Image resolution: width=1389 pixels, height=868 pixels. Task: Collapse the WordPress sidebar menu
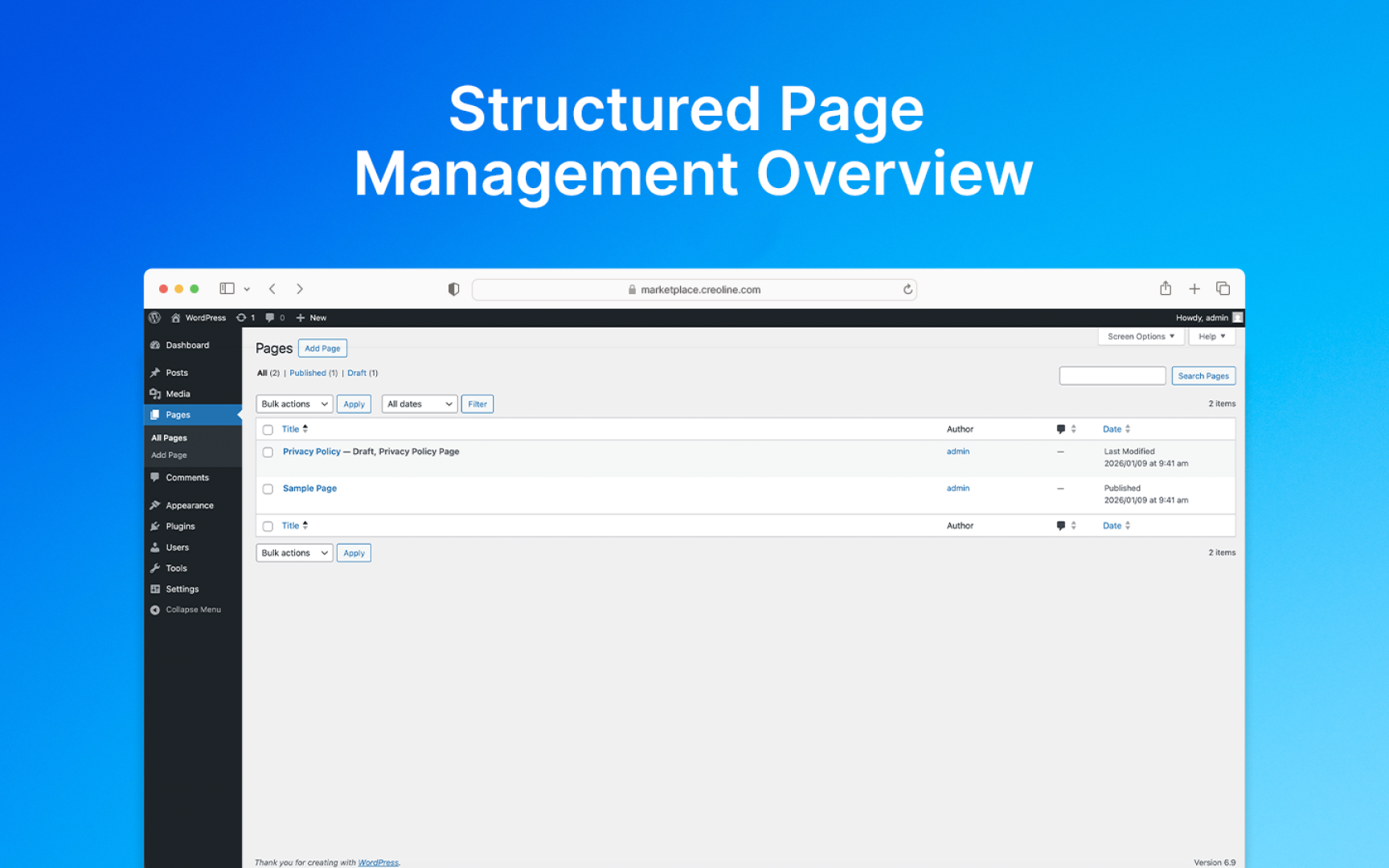[186, 610]
